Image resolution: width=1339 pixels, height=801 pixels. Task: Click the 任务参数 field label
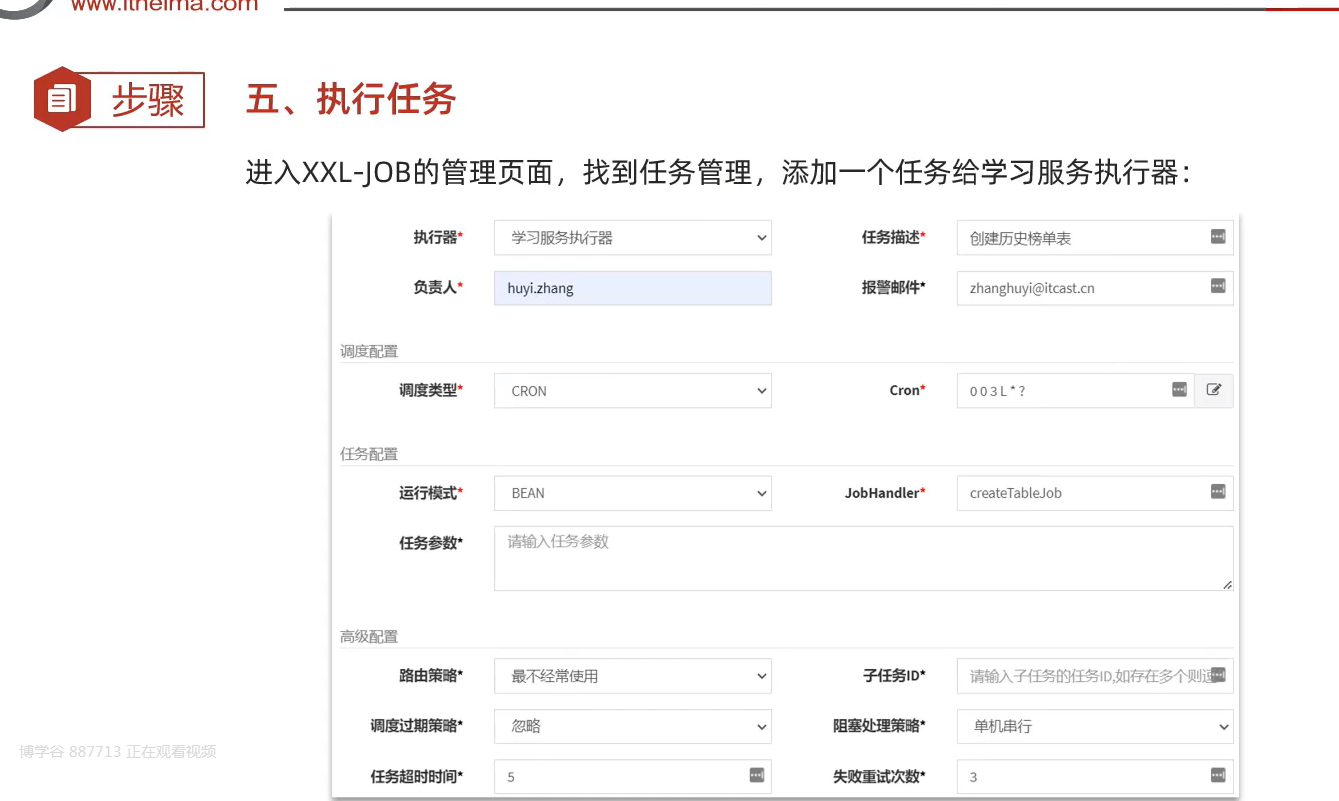(x=431, y=543)
